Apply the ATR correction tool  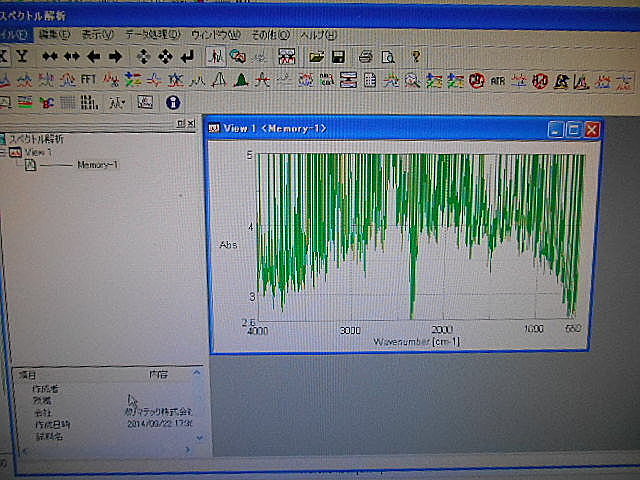coord(498,81)
